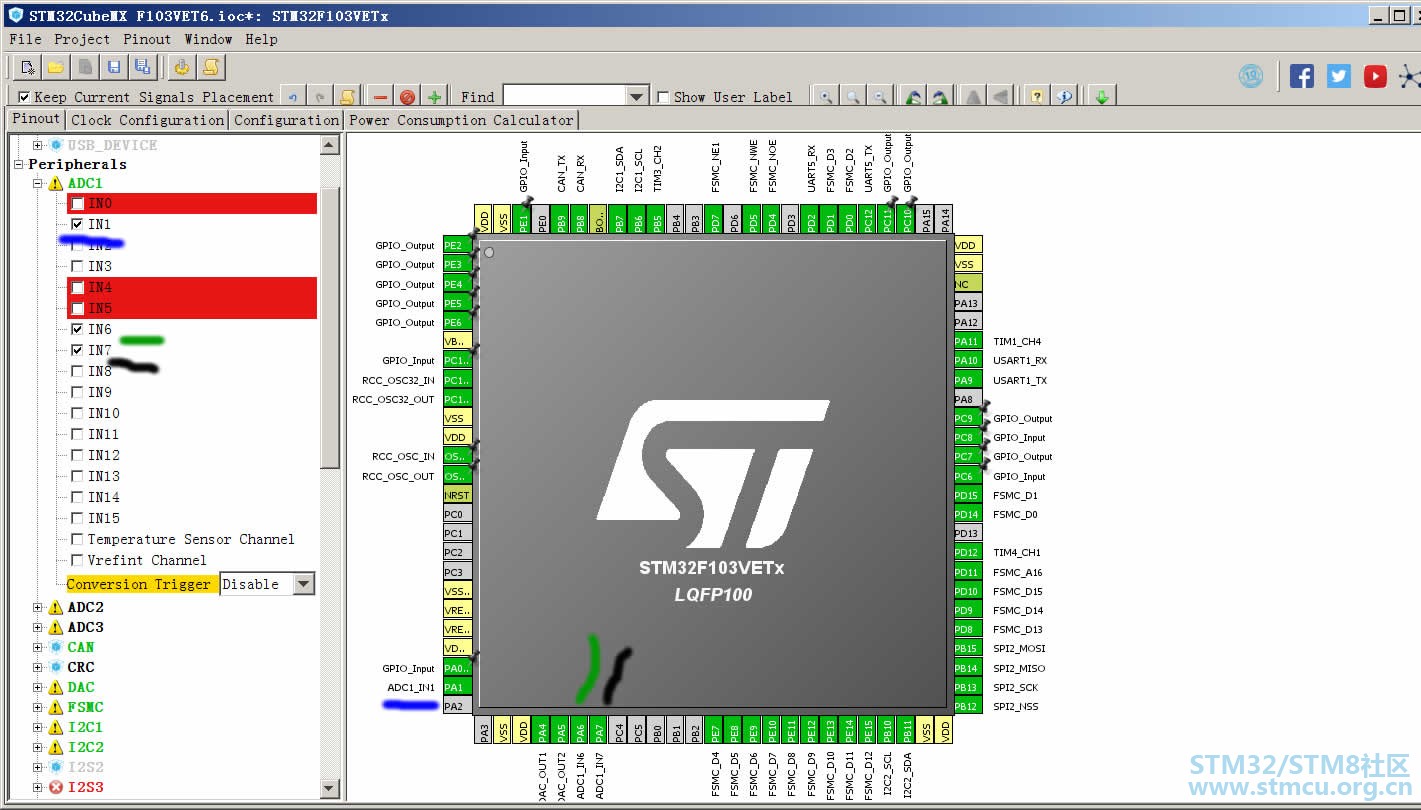Click the peripheral tree scrollbar down arrow
The height and width of the screenshot is (810, 1421).
(x=329, y=790)
